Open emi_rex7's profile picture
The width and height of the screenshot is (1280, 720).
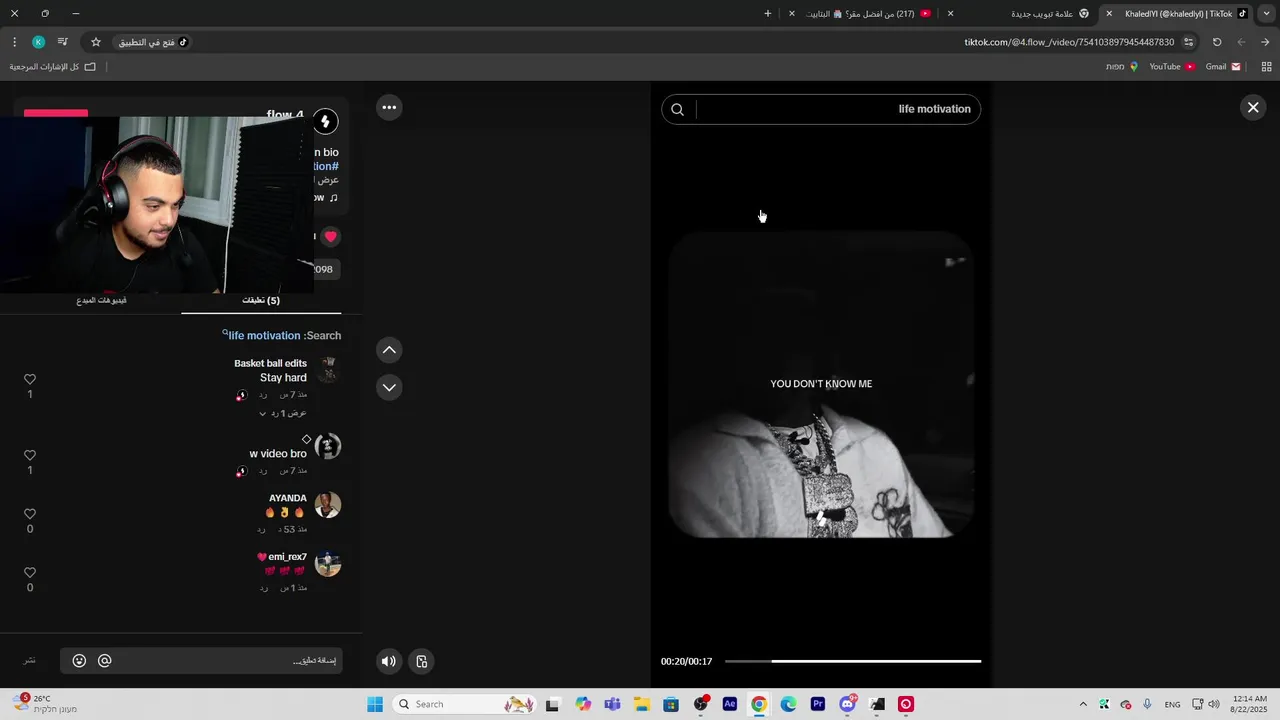(x=328, y=564)
